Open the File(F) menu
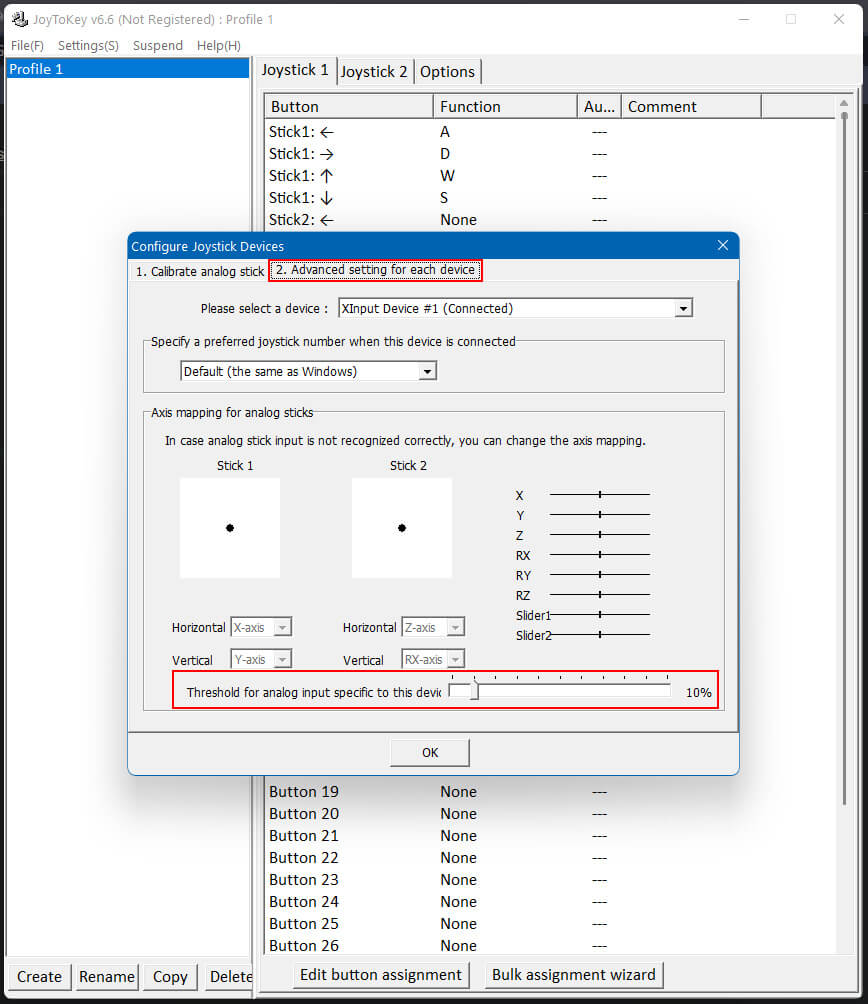This screenshot has width=868, height=1004. (27, 45)
